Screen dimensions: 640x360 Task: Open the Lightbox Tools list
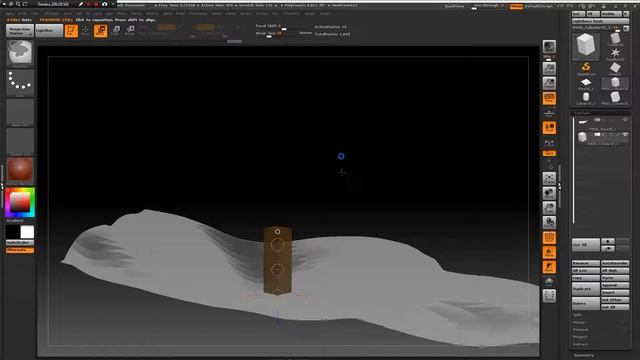(600, 21)
